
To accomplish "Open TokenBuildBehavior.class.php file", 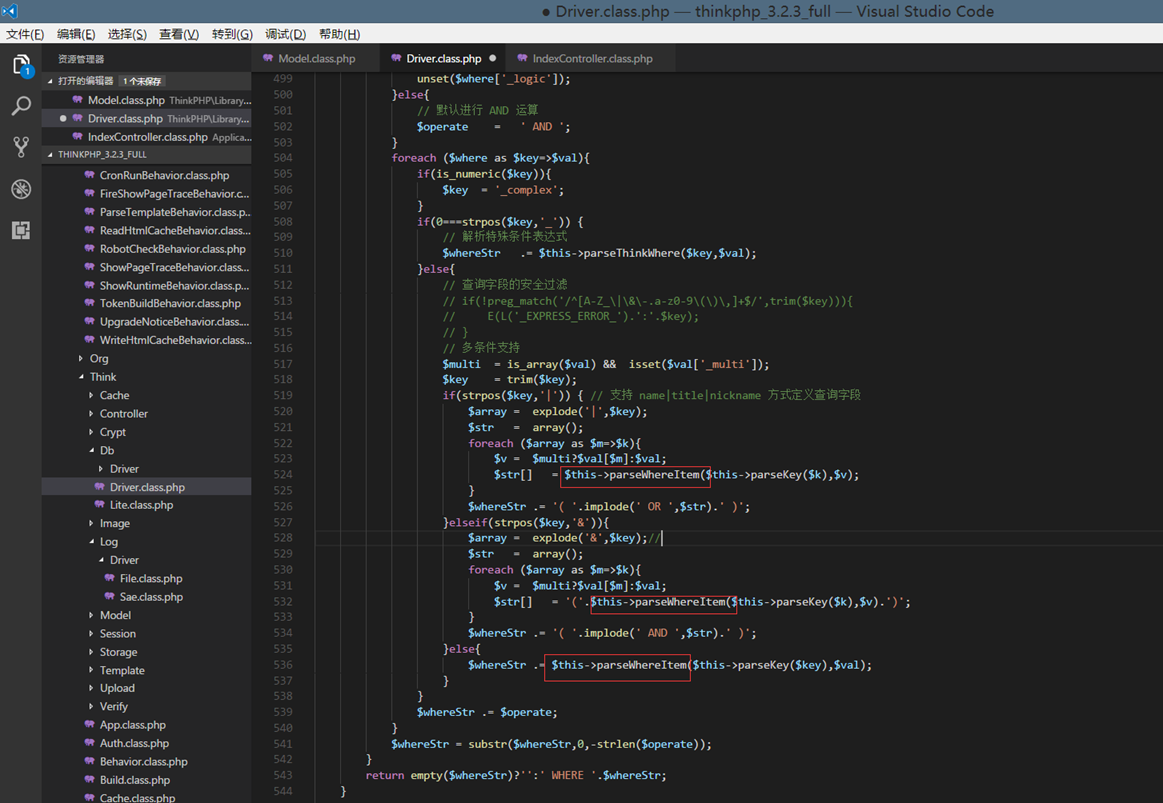I will (147, 303).
